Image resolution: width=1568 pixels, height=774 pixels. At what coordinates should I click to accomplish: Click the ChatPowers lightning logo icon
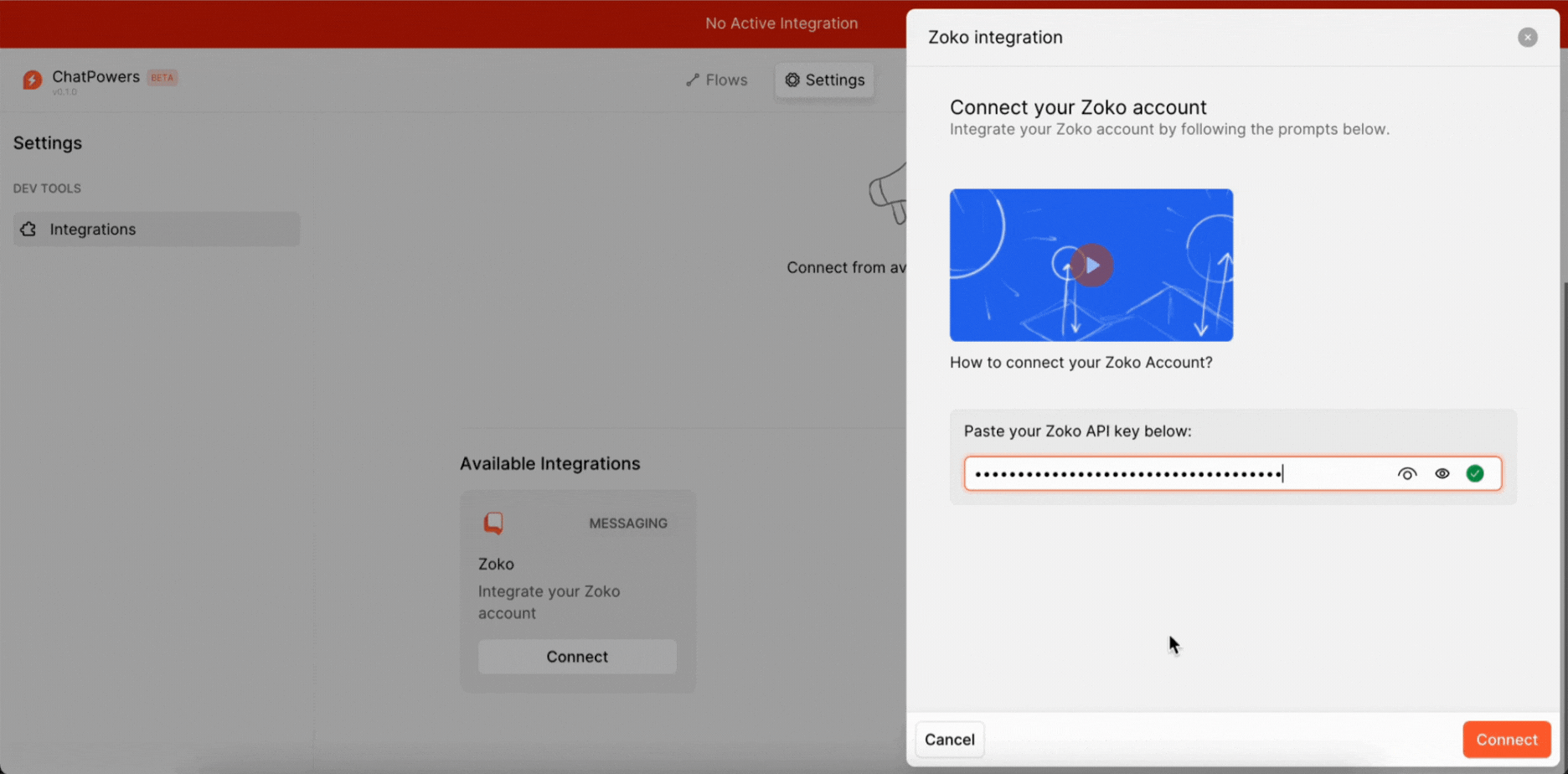32,80
